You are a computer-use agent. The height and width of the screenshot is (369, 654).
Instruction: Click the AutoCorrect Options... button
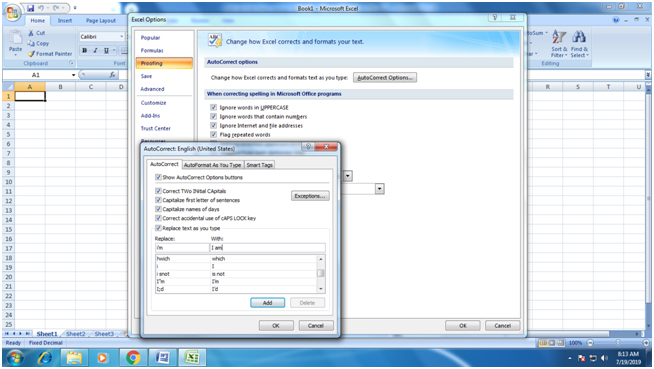pos(385,78)
